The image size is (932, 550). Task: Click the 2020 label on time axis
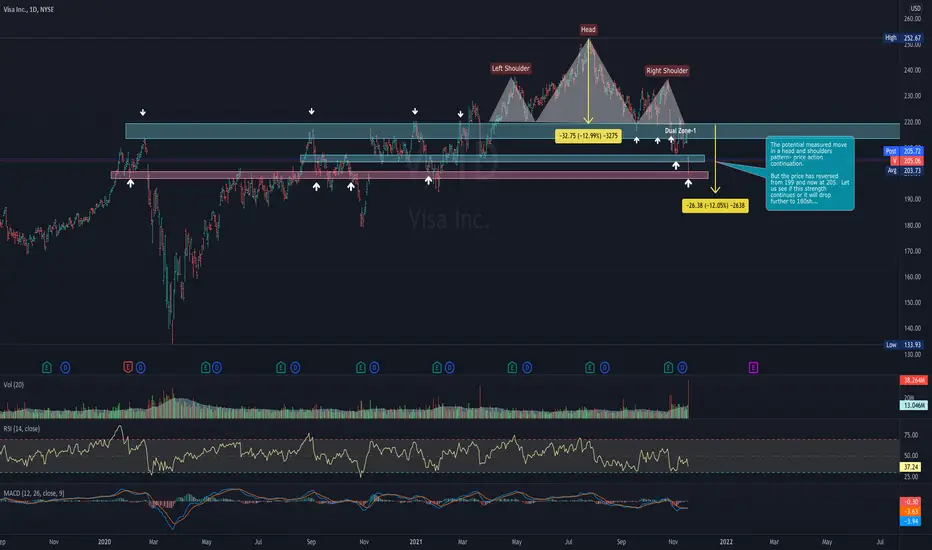[x=105, y=542]
